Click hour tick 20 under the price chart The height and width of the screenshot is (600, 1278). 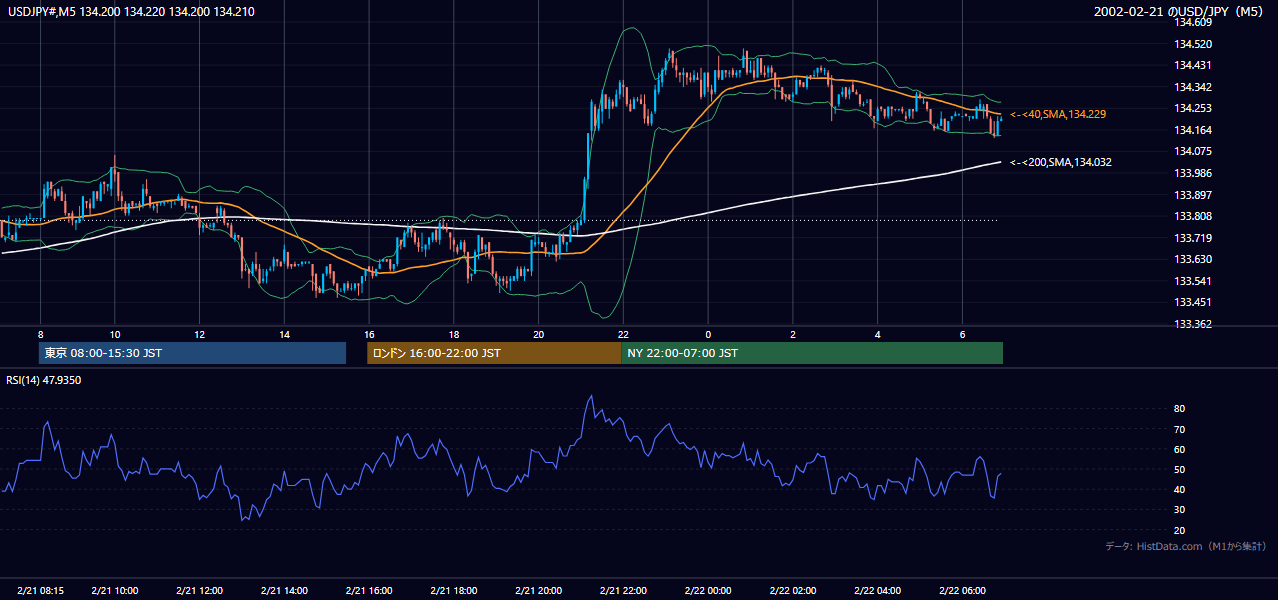pyautogui.click(x=538, y=334)
